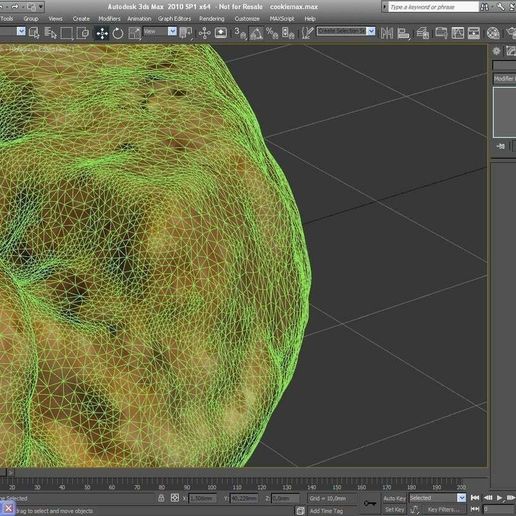Viewport: 516px width, 516px height.
Task: Open the Schematic View
Action: tap(474, 33)
